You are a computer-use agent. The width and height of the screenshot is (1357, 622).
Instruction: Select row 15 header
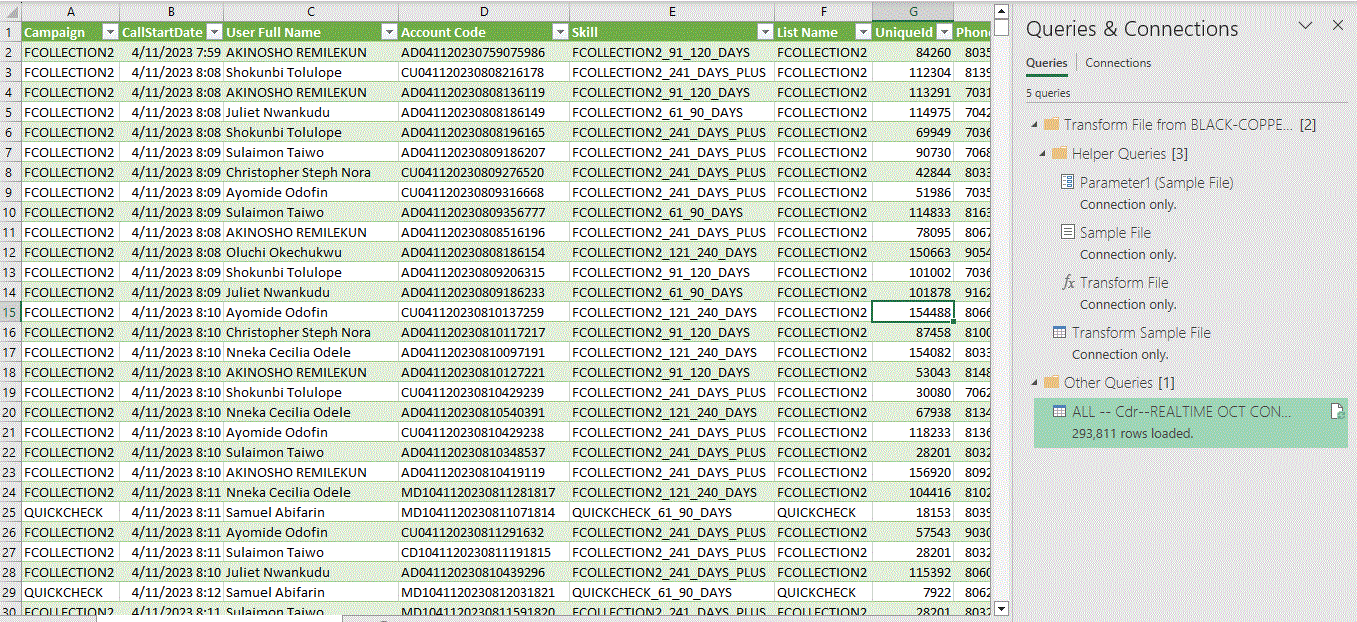pos(10,312)
